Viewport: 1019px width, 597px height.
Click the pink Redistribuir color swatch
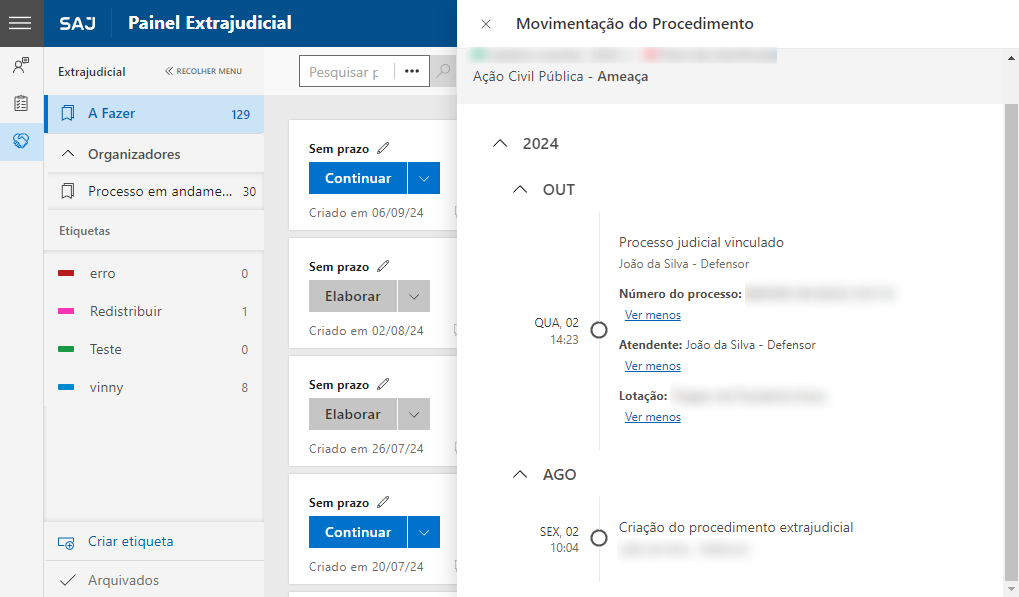66,311
